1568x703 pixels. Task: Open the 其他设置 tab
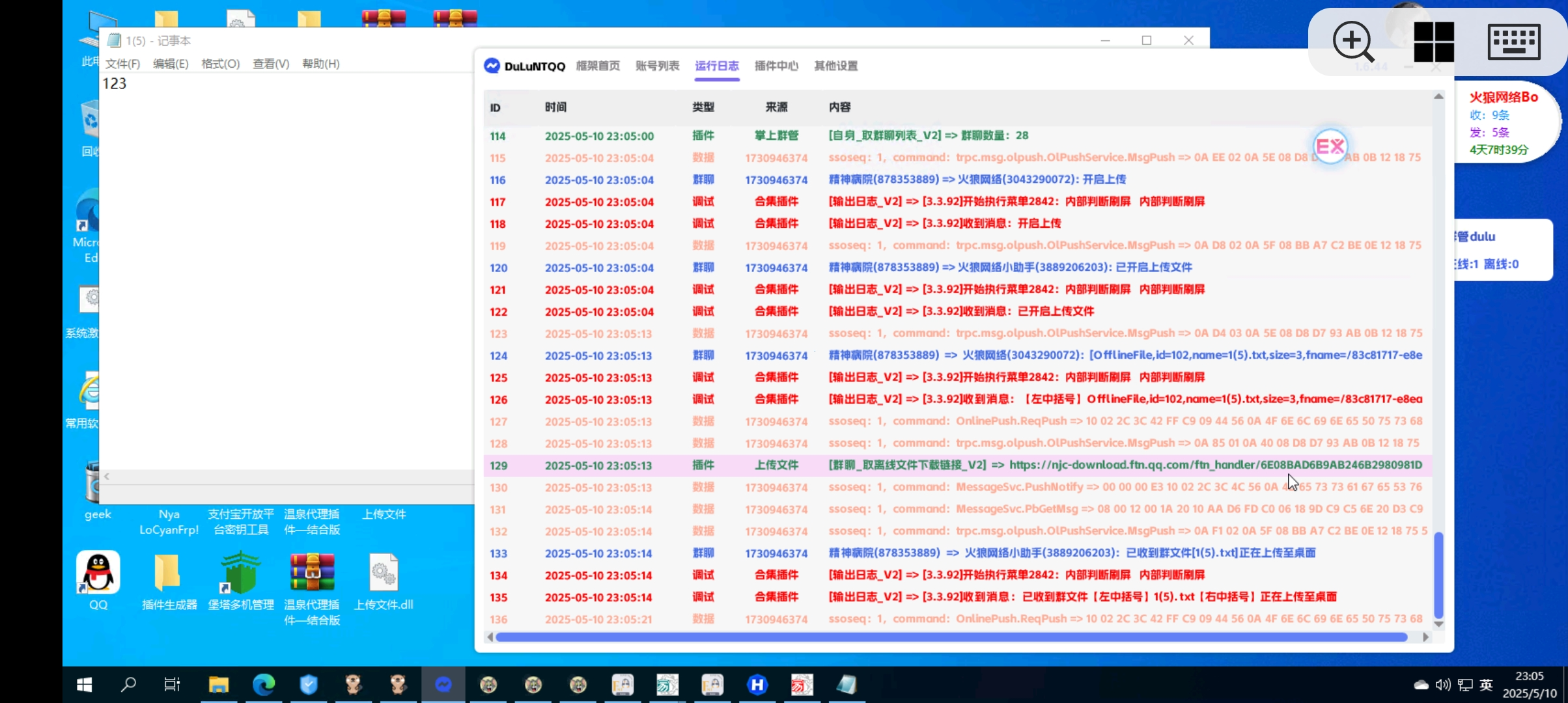coord(835,66)
